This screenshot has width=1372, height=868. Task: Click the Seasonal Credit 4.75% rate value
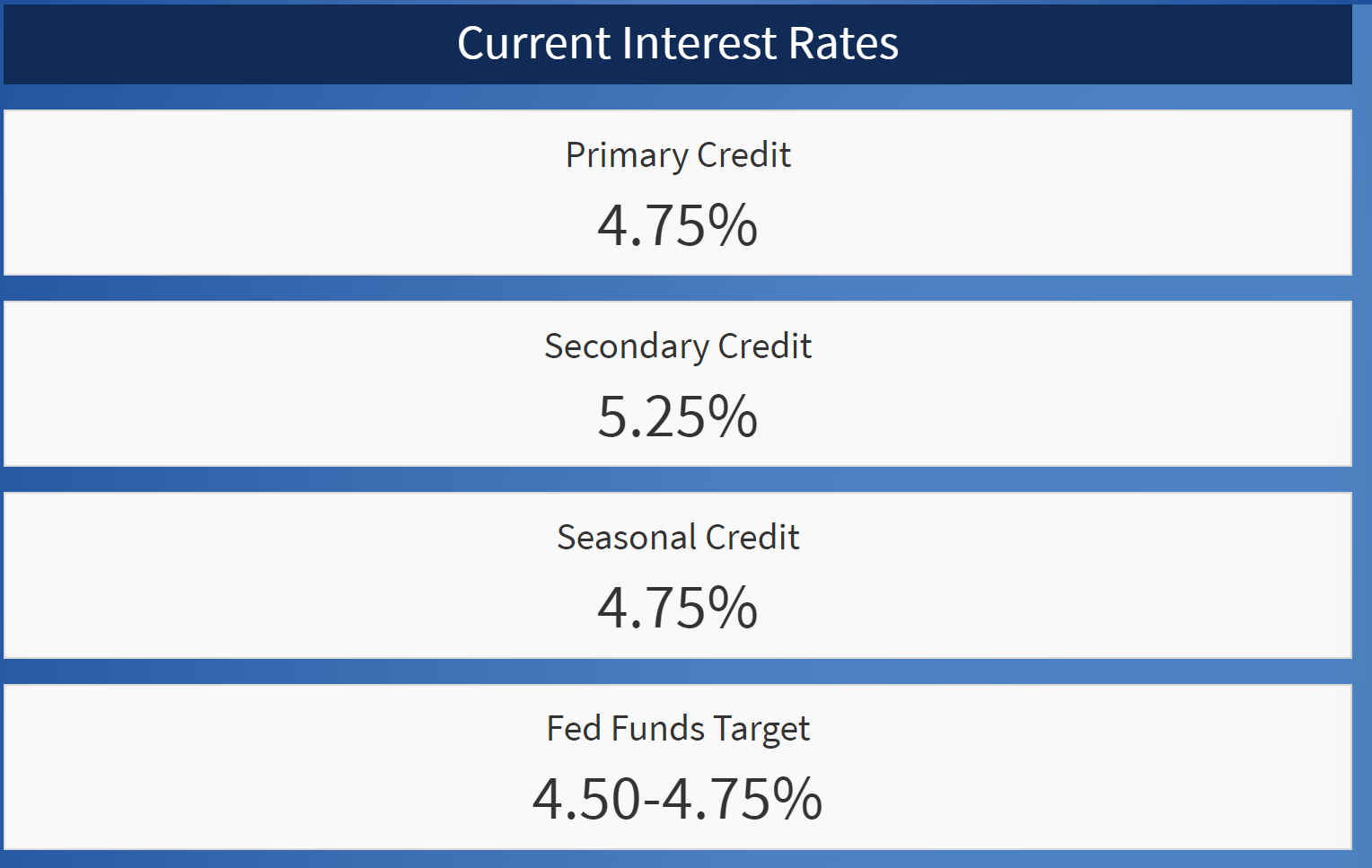pyautogui.click(x=677, y=608)
